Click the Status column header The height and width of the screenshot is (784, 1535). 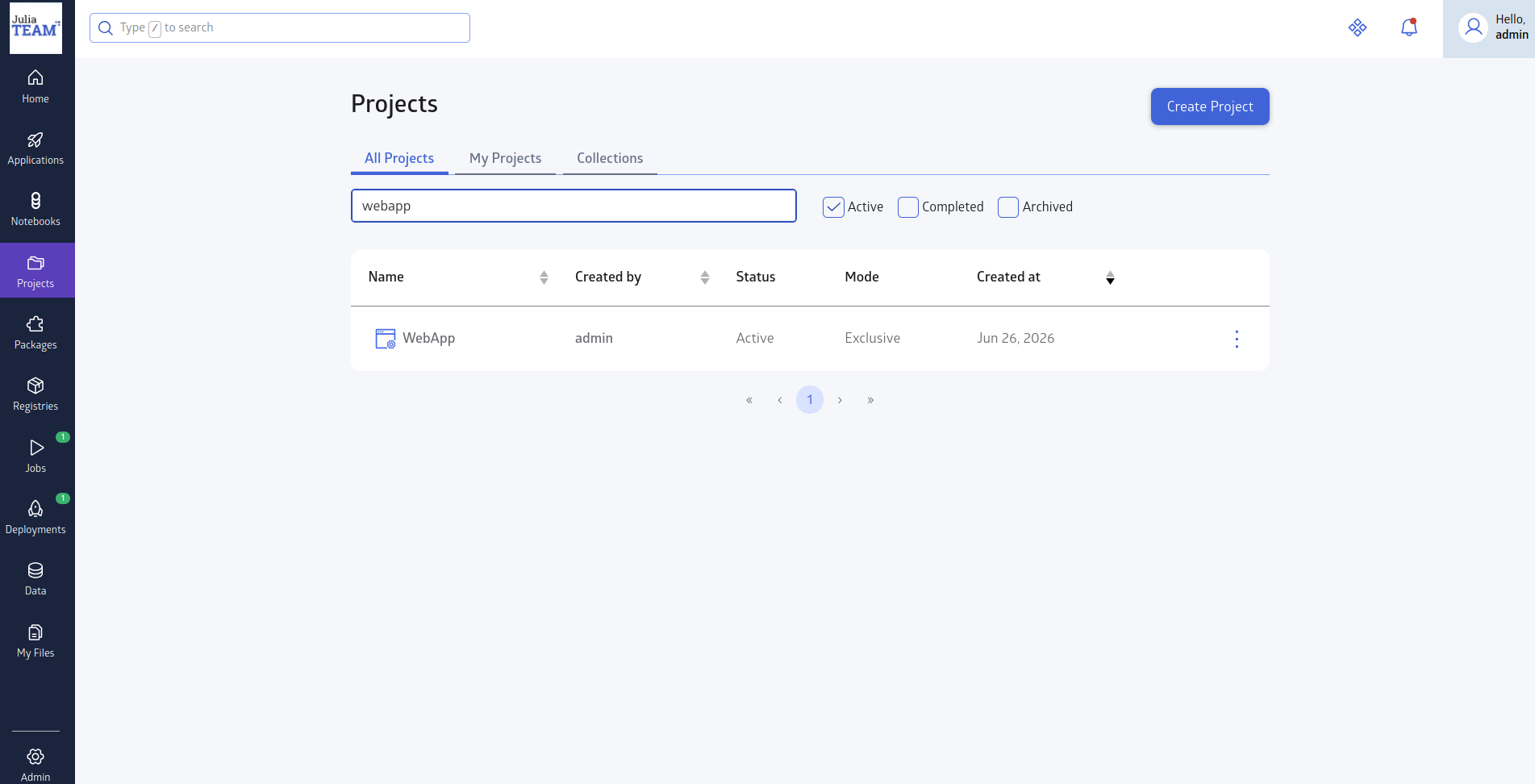(756, 277)
